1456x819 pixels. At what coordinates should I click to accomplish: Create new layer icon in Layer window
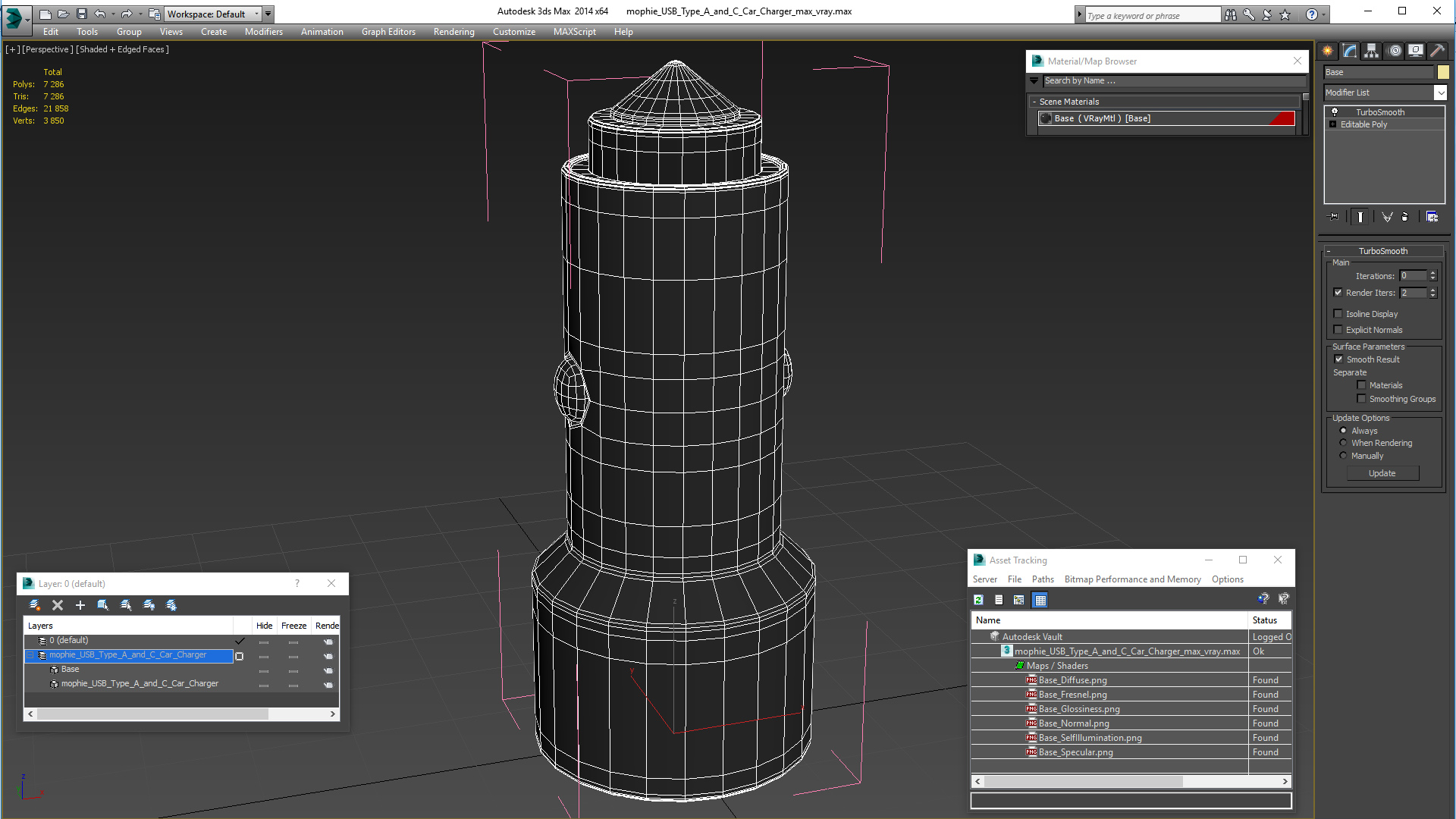[x=35, y=605]
